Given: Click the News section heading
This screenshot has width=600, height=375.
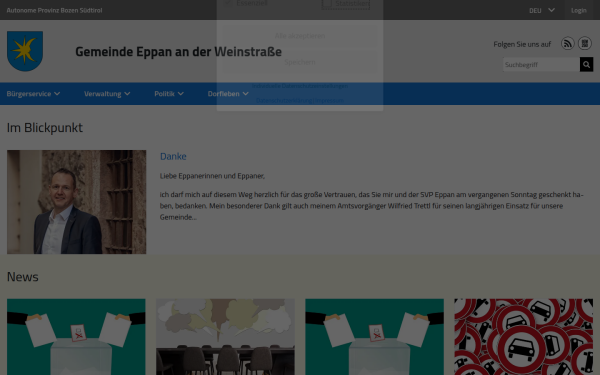Looking at the screenshot, I should (23, 277).
